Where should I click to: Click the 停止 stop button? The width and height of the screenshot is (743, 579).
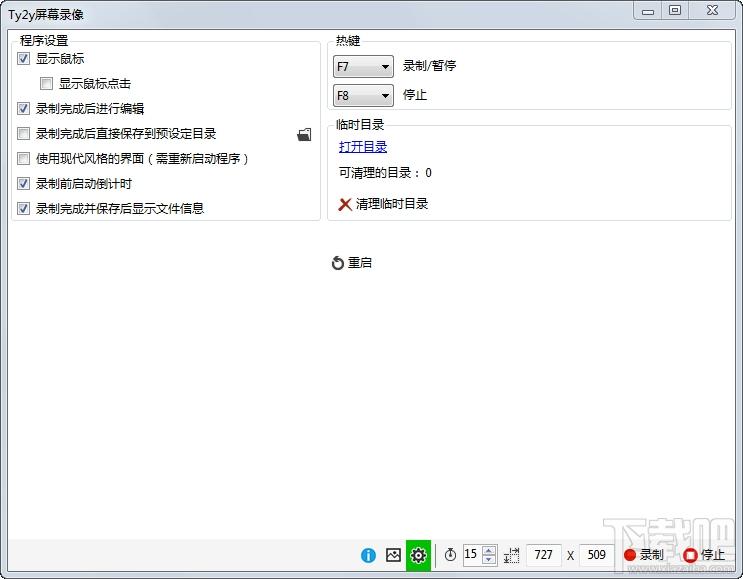(704, 555)
